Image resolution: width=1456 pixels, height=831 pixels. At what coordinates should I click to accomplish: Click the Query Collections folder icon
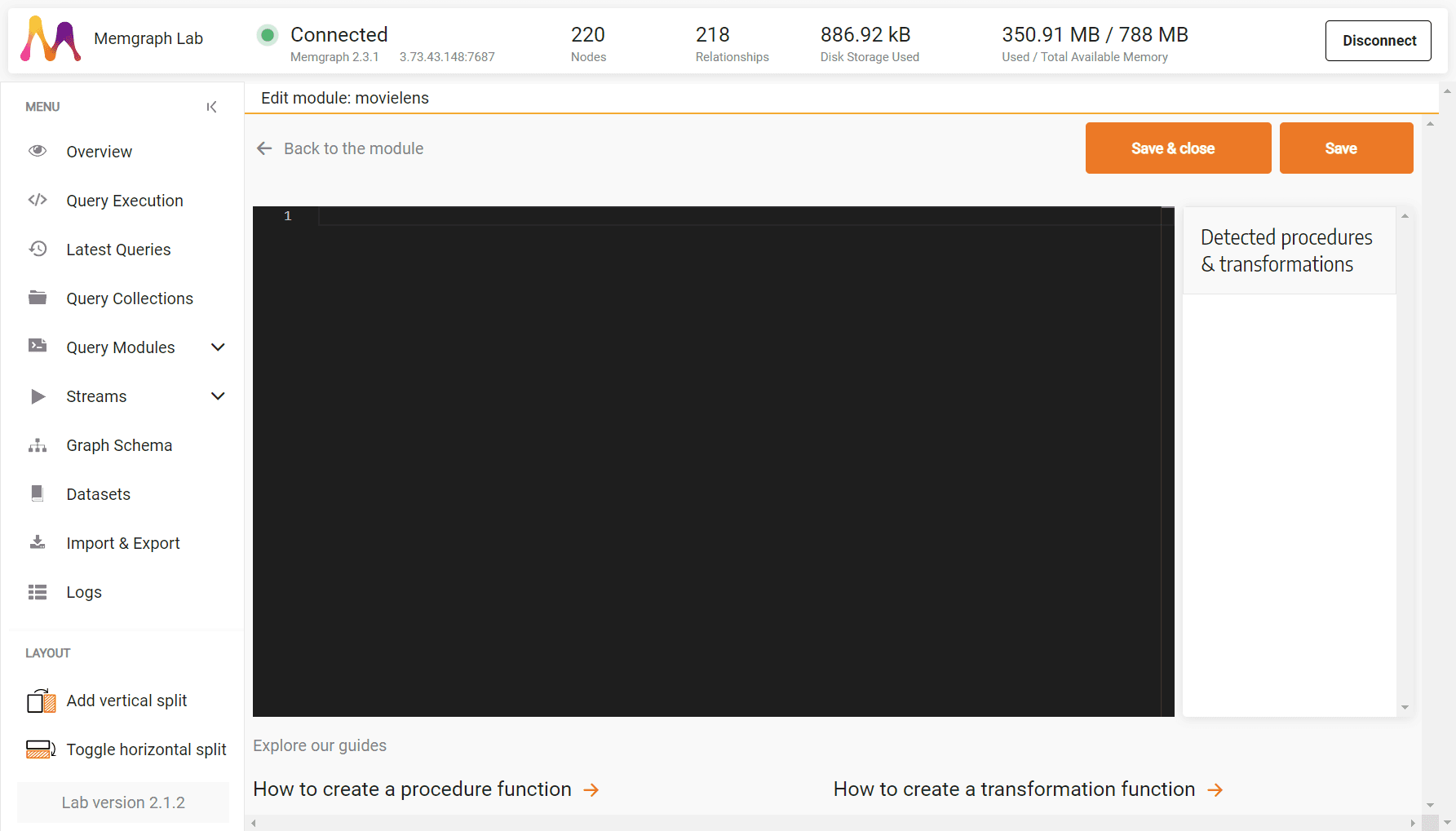38,298
